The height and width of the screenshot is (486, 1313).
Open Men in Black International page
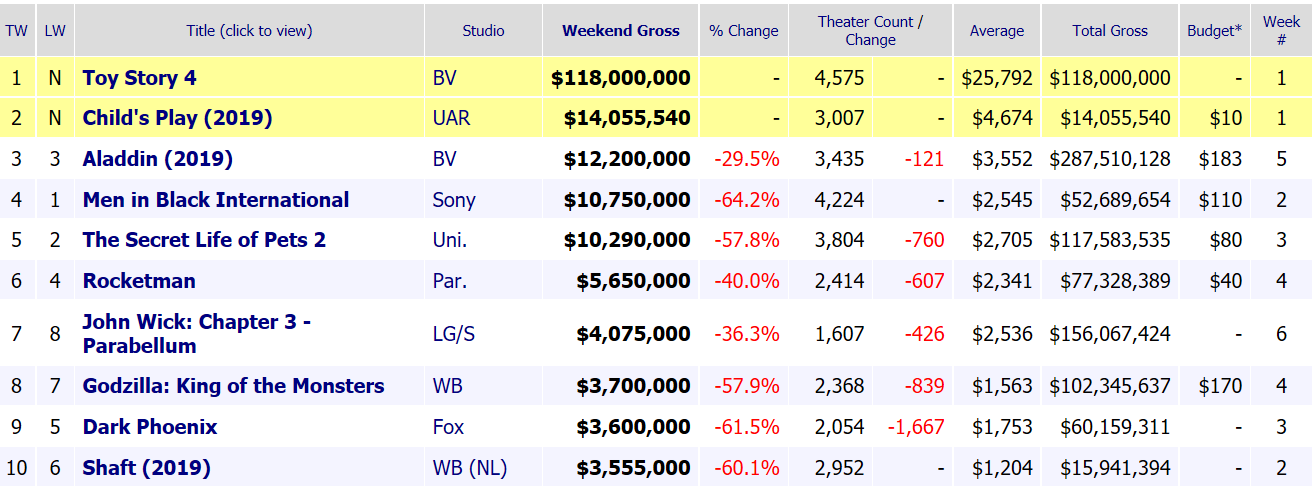click(216, 200)
